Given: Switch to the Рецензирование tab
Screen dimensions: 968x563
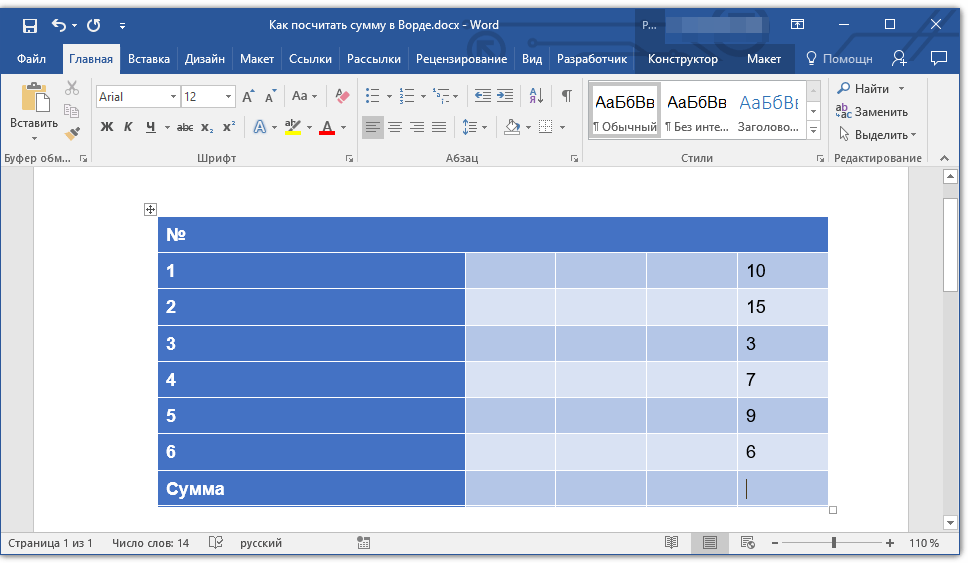Looking at the screenshot, I should click(x=461, y=59).
